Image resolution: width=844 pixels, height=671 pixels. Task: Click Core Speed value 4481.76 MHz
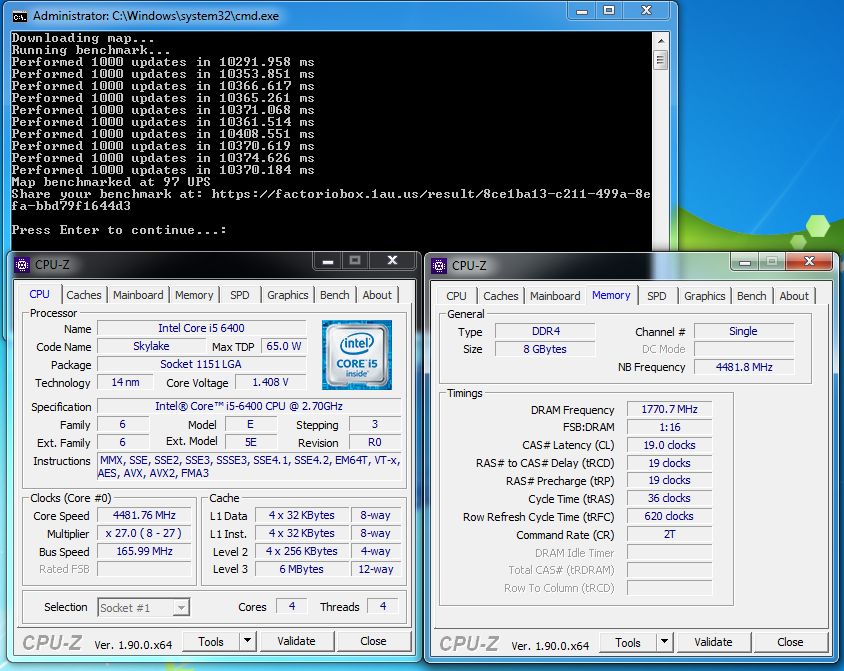pos(144,515)
